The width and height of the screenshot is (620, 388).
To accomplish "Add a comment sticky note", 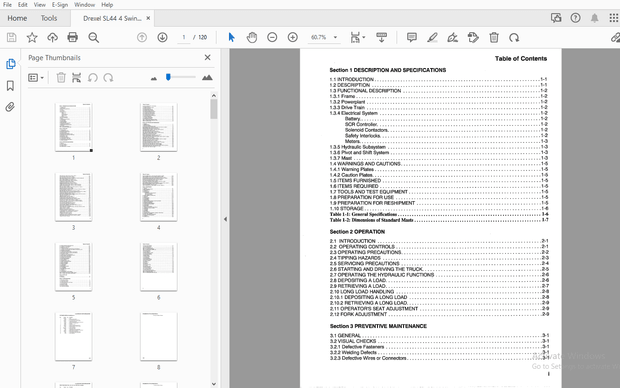I will point(412,38).
